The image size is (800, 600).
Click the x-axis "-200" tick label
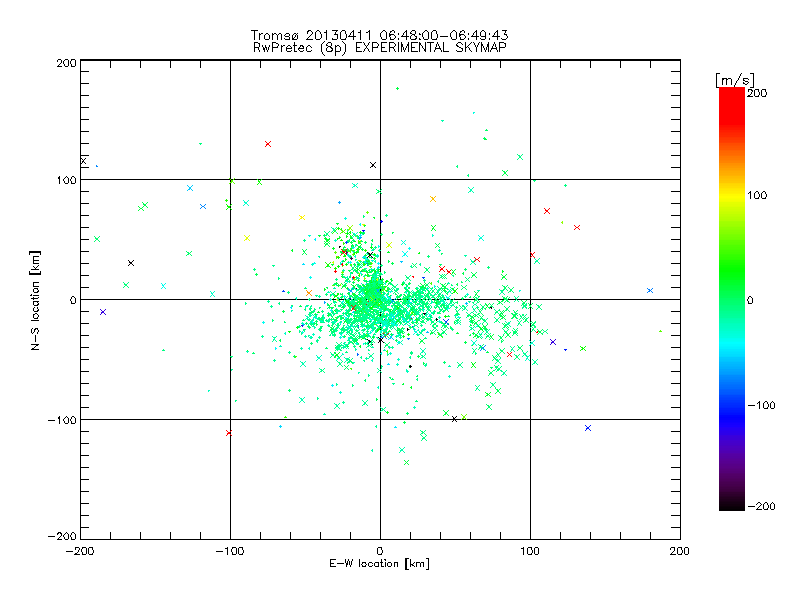[80, 551]
